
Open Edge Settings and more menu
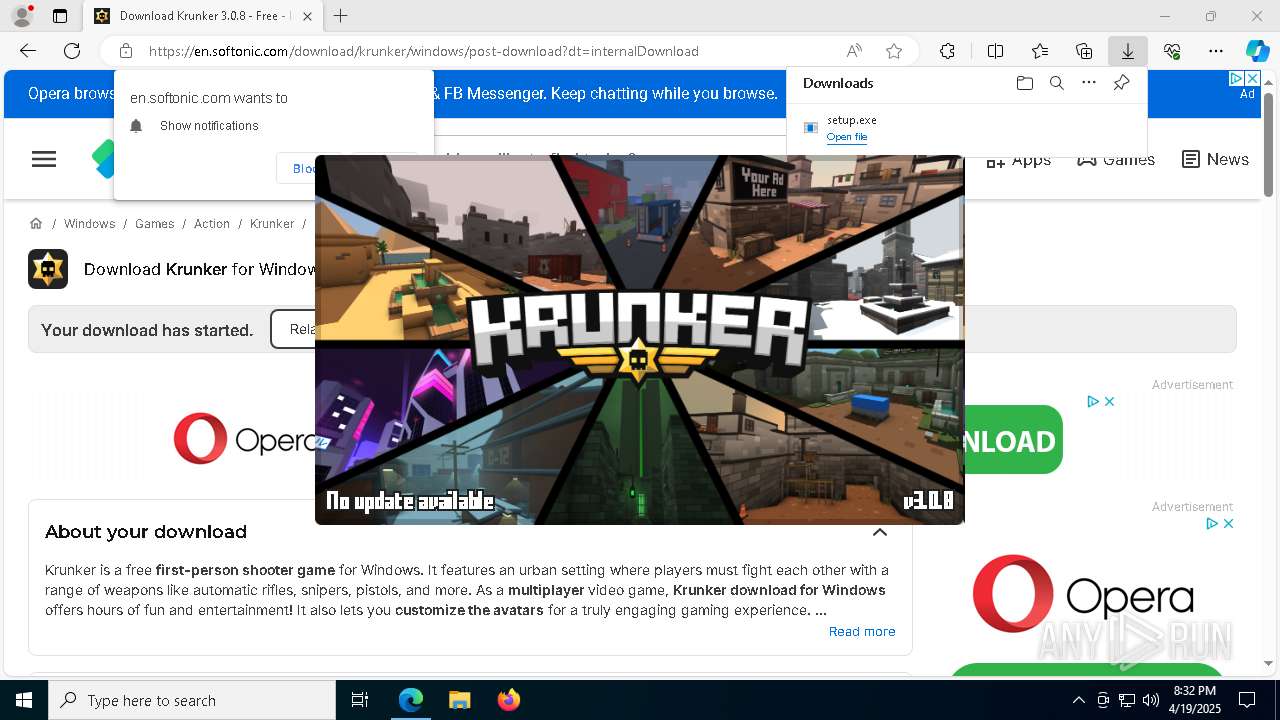click(1216, 51)
